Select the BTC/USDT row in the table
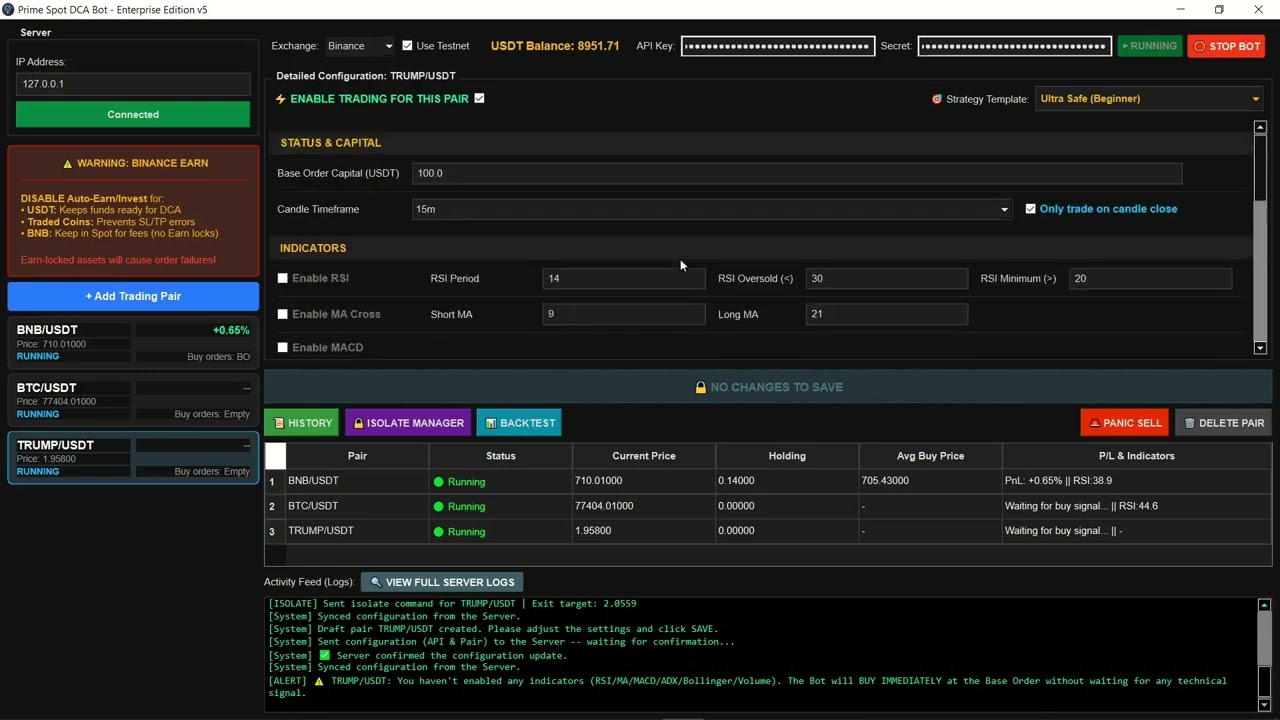This screenshot has height=720, width=1280. pyautogui.click(x=768, y=506)
